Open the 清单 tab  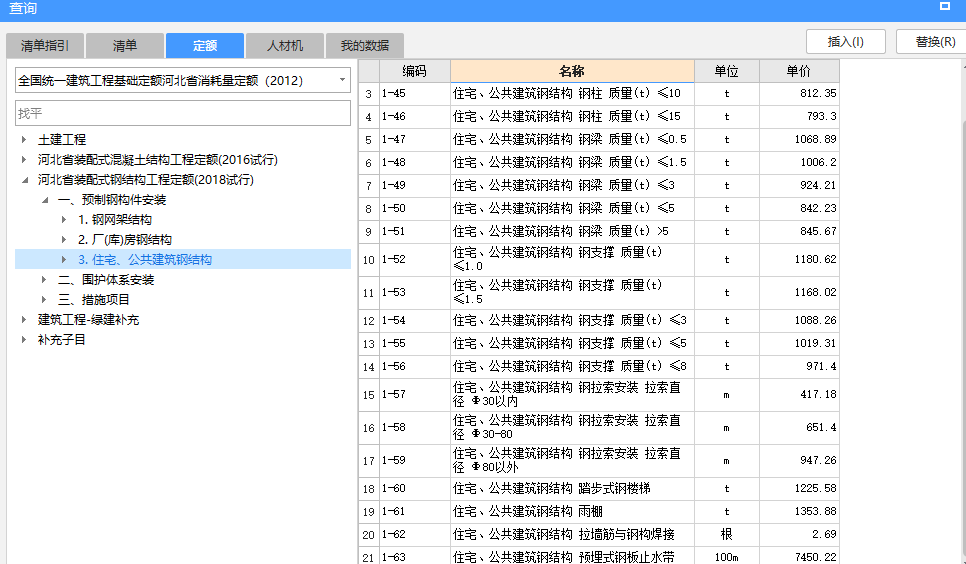point(125,46)
